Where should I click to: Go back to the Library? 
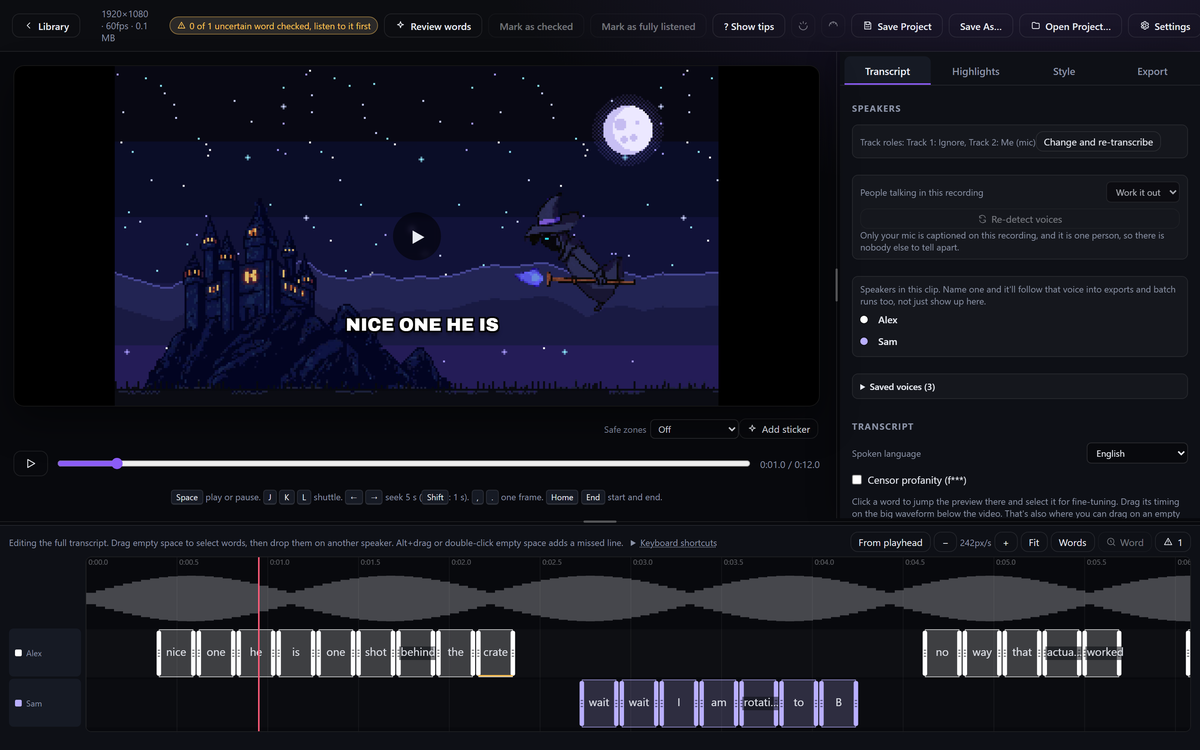click(47, 26)
